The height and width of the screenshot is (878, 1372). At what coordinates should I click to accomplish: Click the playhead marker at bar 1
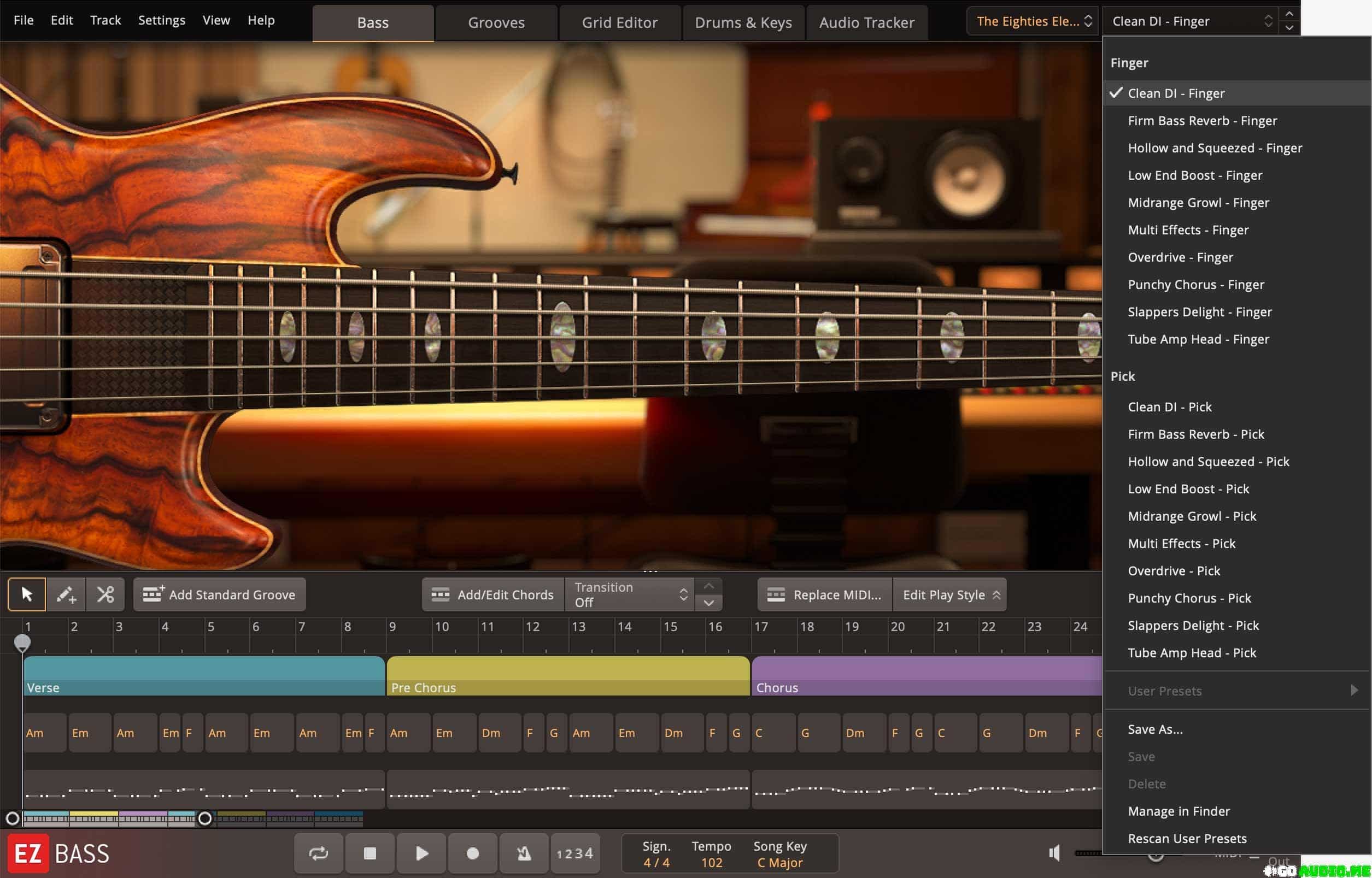(22, 643)
